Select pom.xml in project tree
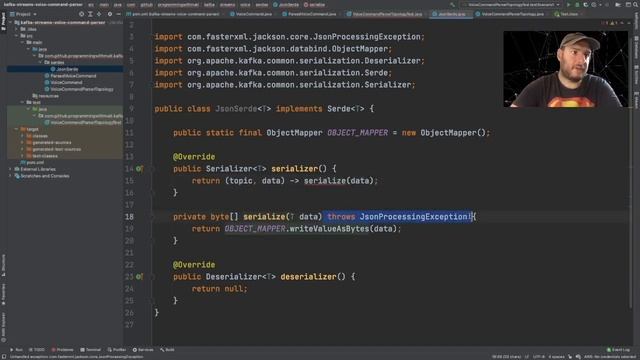The height and width of the screenshot is (360, 640). (35, 162)
